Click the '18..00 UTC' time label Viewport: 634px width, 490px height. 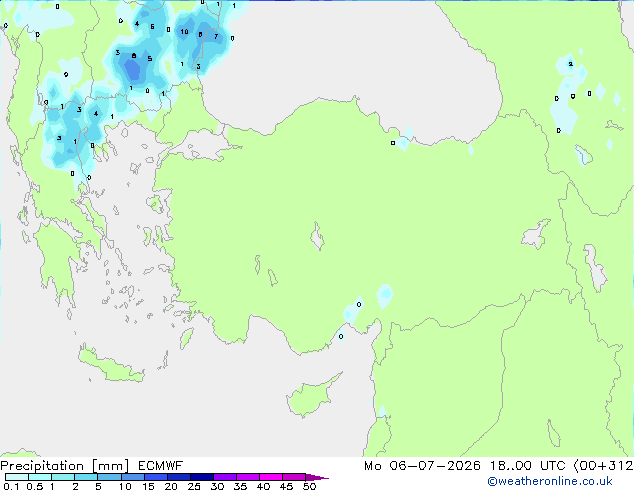point(527,466)
